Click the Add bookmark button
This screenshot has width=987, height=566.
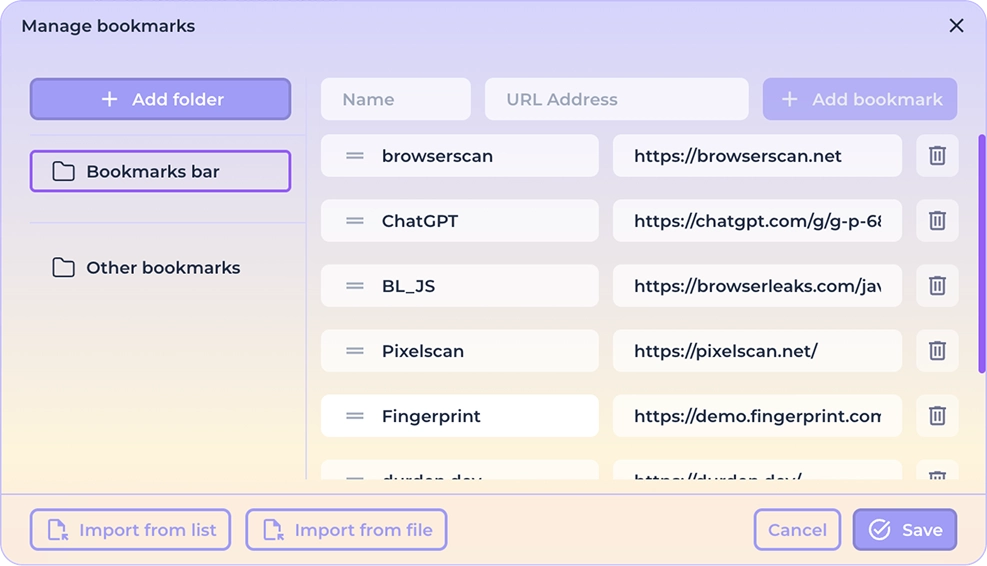click(x=860, y=99)
